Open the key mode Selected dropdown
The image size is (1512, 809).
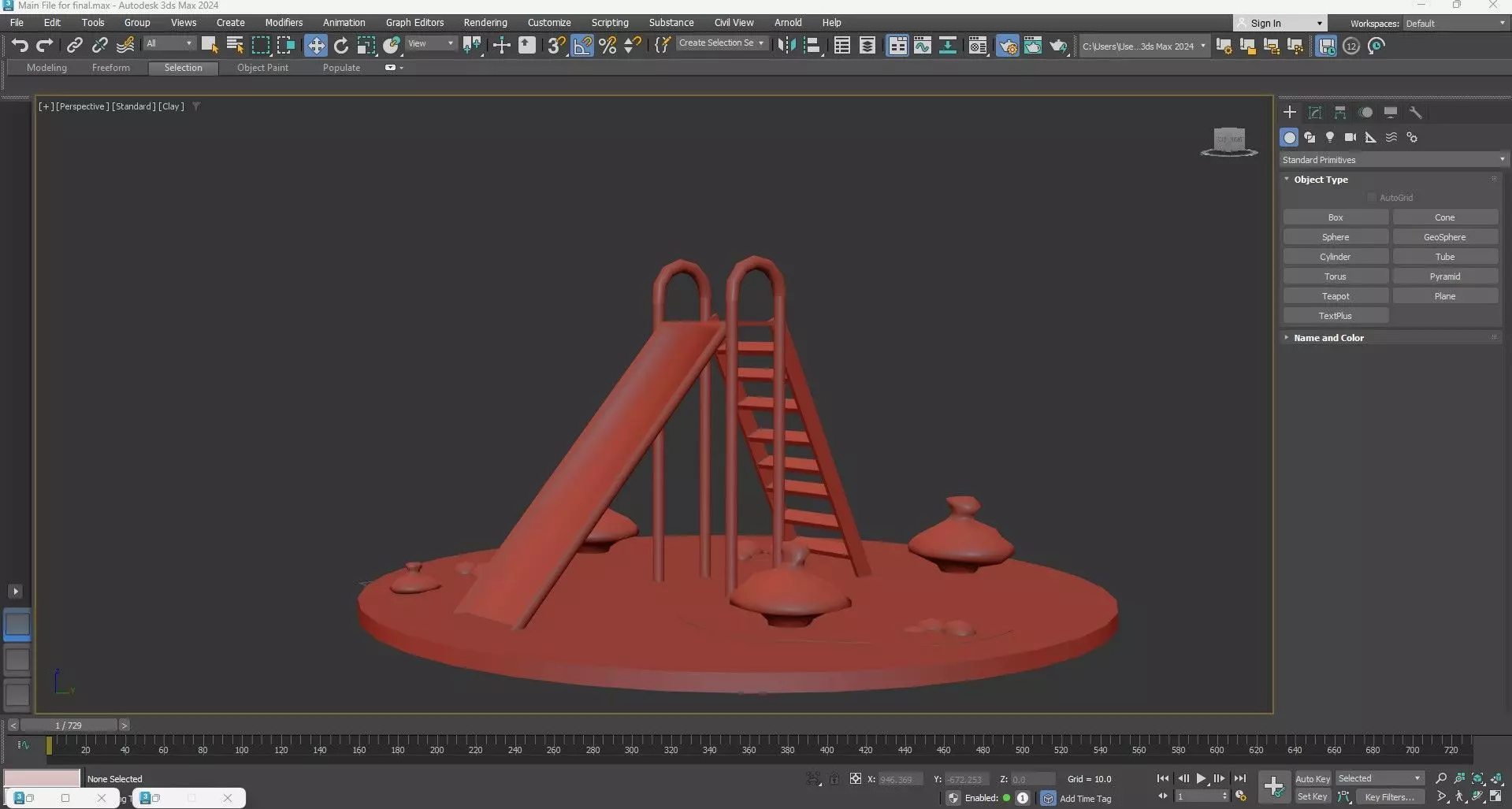click(x=1380, y=778)
